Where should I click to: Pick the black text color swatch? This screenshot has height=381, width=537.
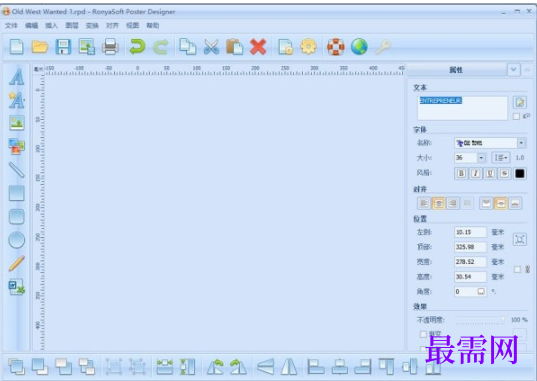519,173
